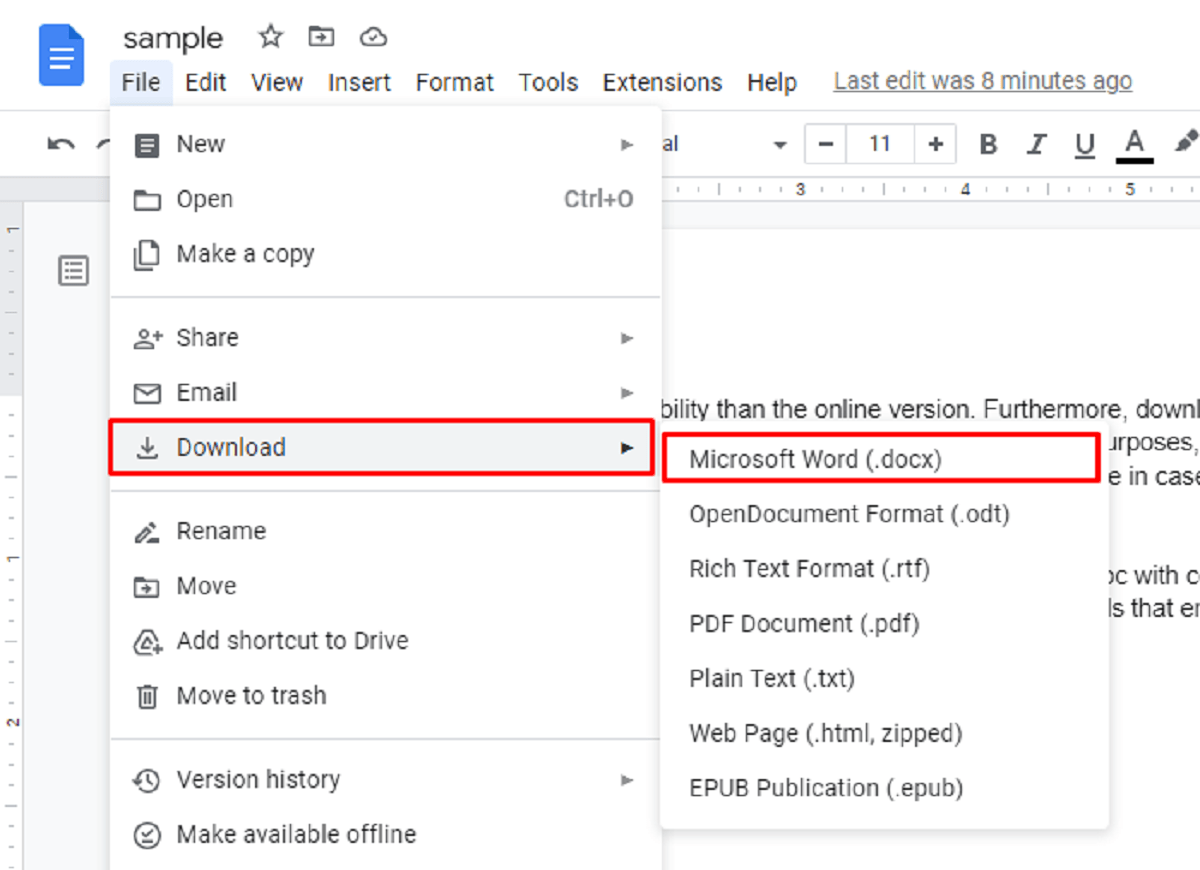Check document cloud save status

pos(373,36)
